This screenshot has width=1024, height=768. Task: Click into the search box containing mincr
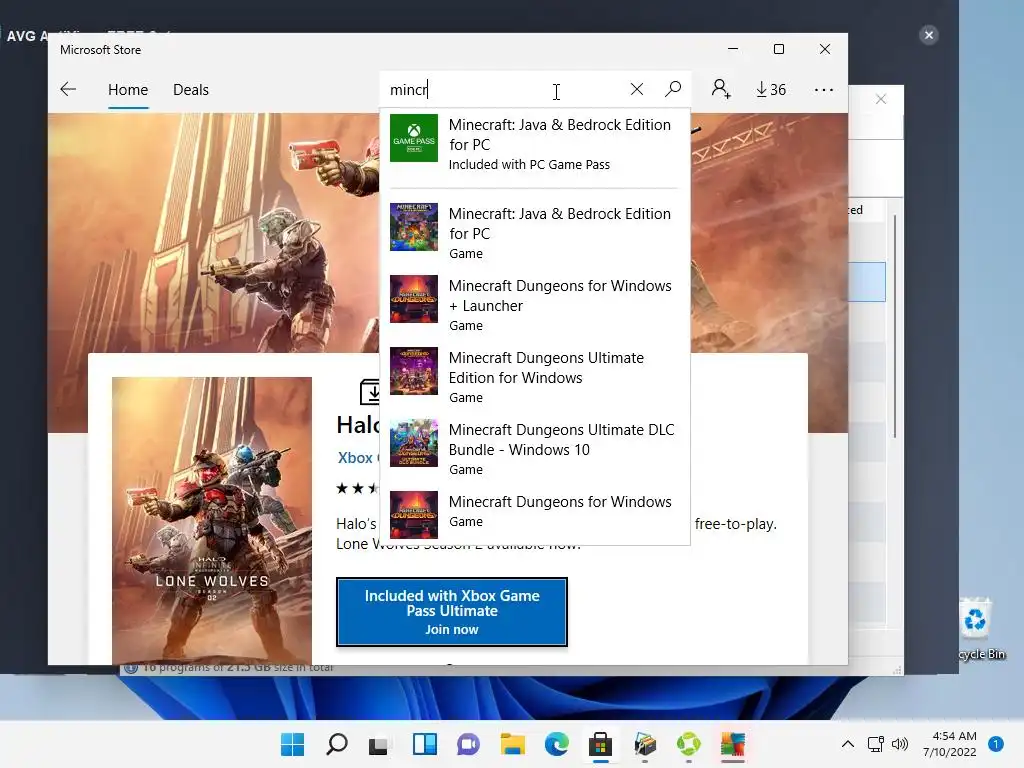click(503, 89)
